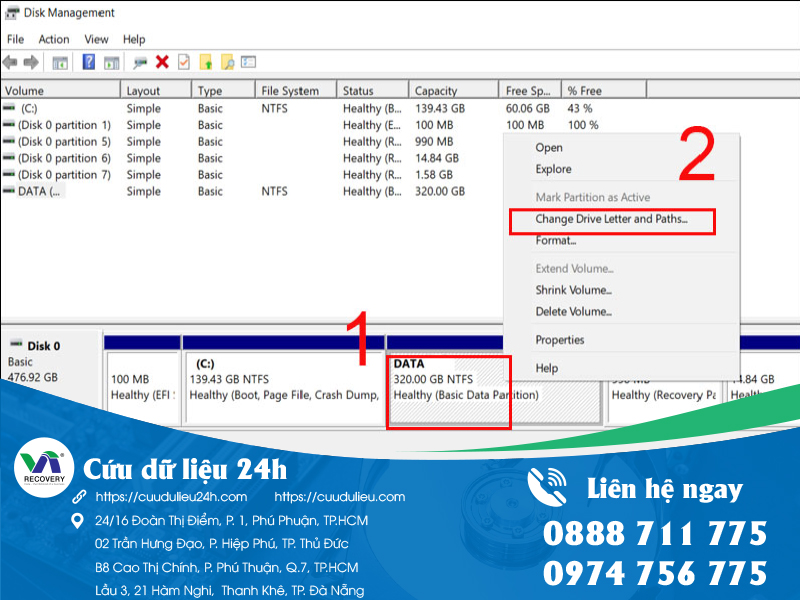Sort by the Status column header
The height and width of the screenshot is (600, 800).
[x=373, y=90]
